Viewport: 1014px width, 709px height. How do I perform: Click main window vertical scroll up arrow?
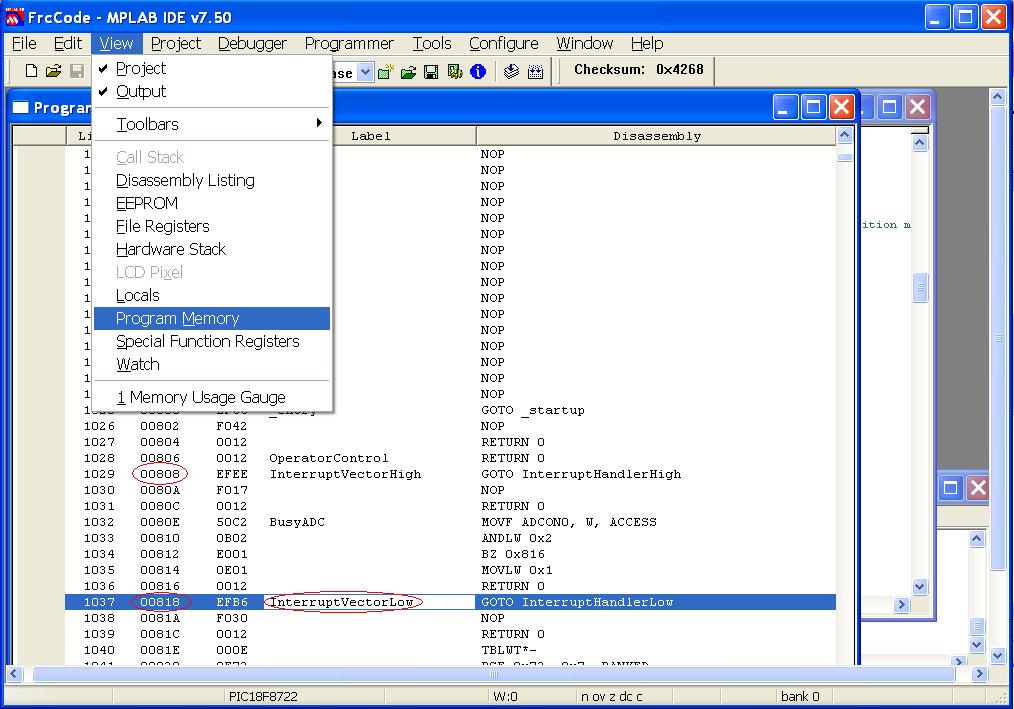(997, 97)
